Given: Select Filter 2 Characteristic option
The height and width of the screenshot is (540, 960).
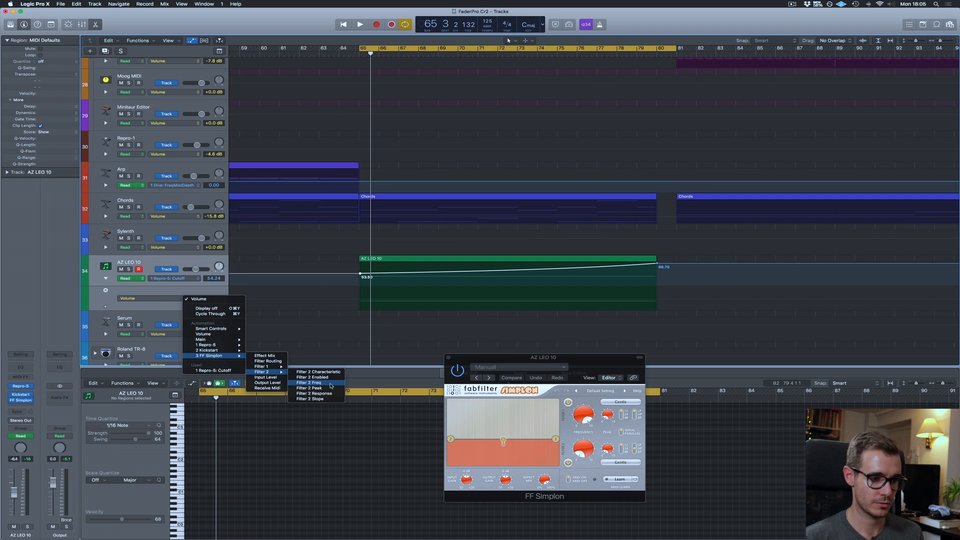Looking at the screenshot, I should [317, 372].
